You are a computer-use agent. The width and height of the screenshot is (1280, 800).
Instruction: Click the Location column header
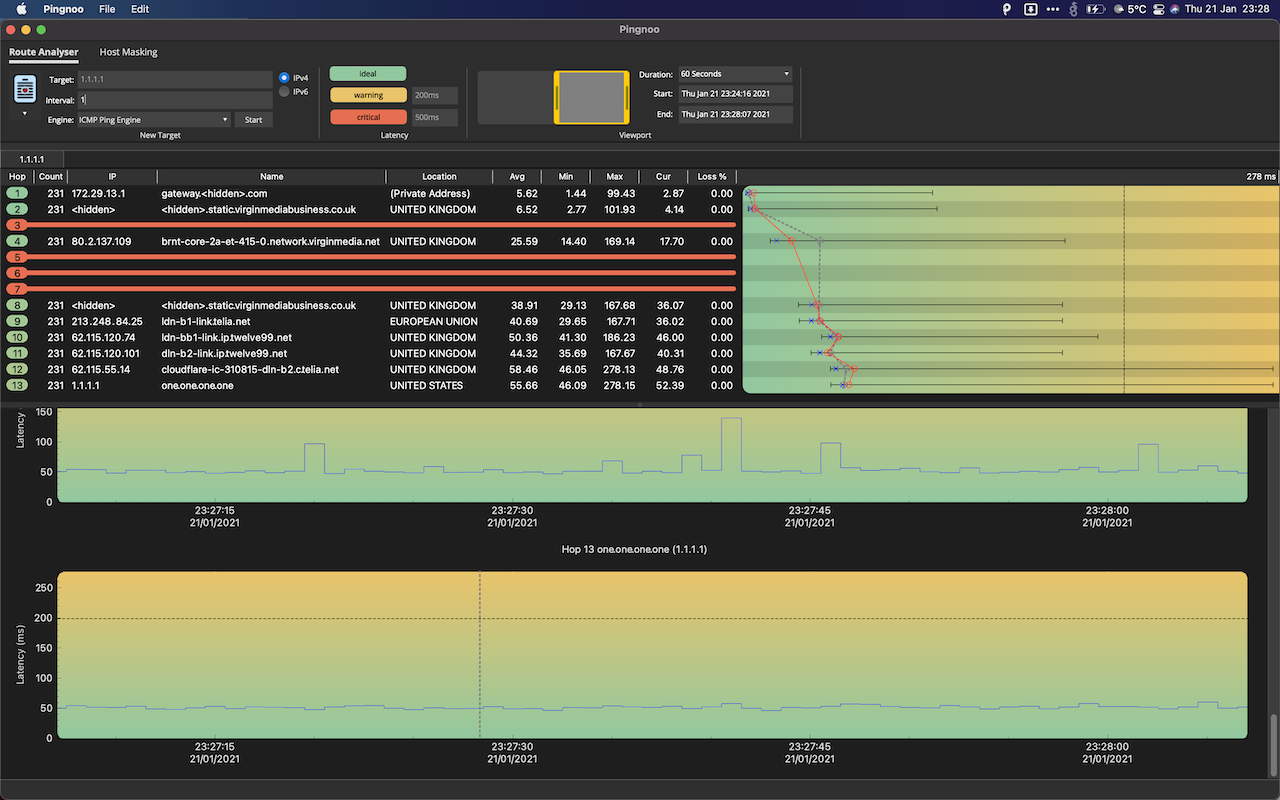(x=439, y=177)
